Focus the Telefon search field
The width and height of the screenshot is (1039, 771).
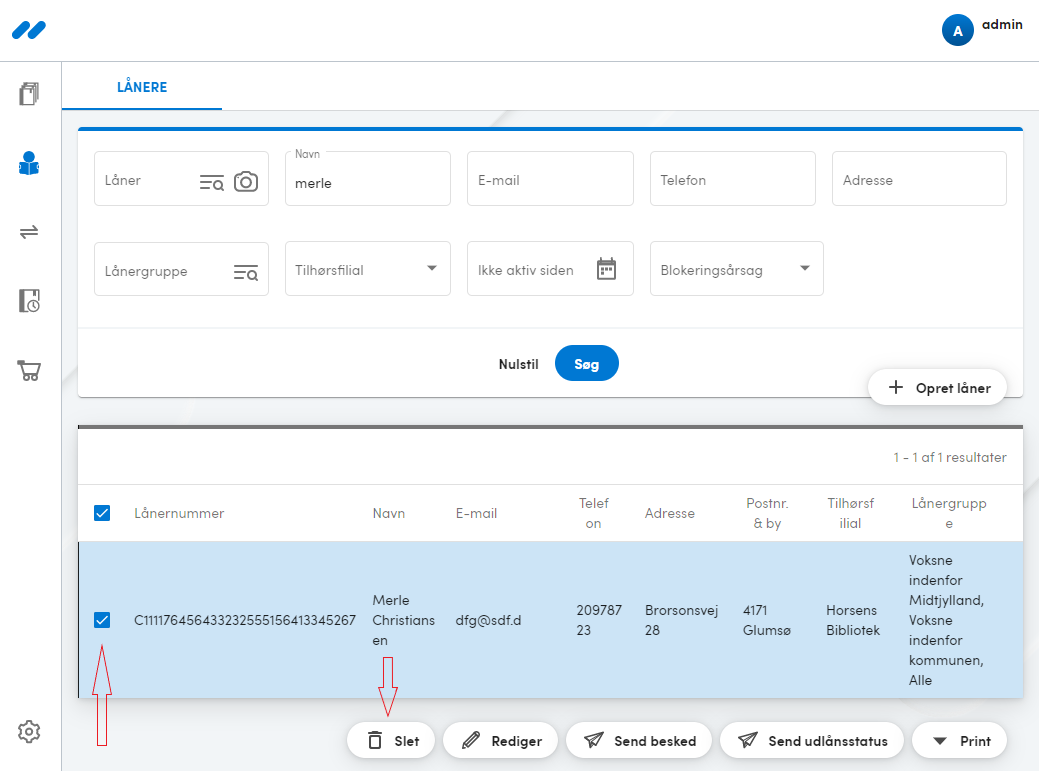click(733, 179)
